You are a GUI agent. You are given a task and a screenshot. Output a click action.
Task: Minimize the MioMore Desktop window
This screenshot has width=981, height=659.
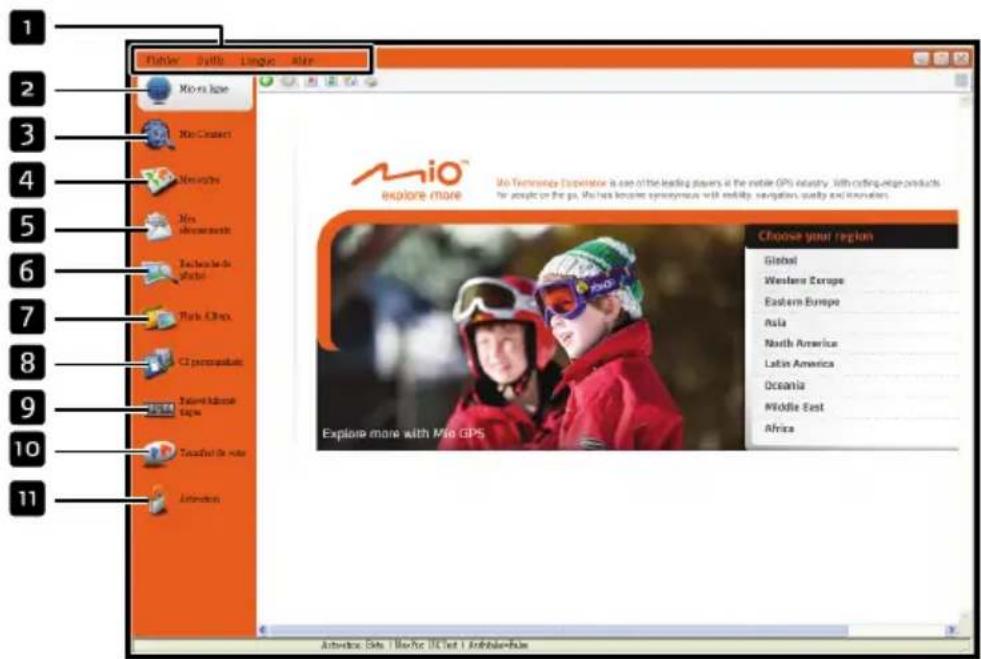(921, 59)
